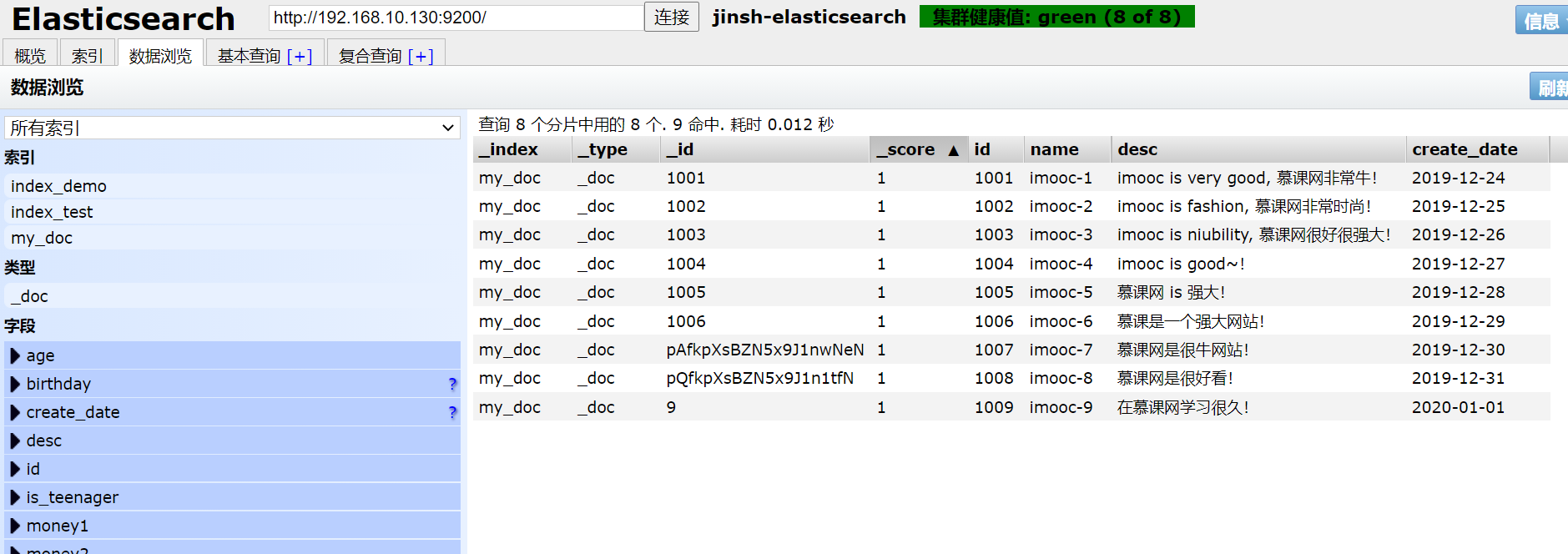Viewport: 1568px width, 554px height.
Task: Click the 信息 info button
Action: pos(1541,20)
